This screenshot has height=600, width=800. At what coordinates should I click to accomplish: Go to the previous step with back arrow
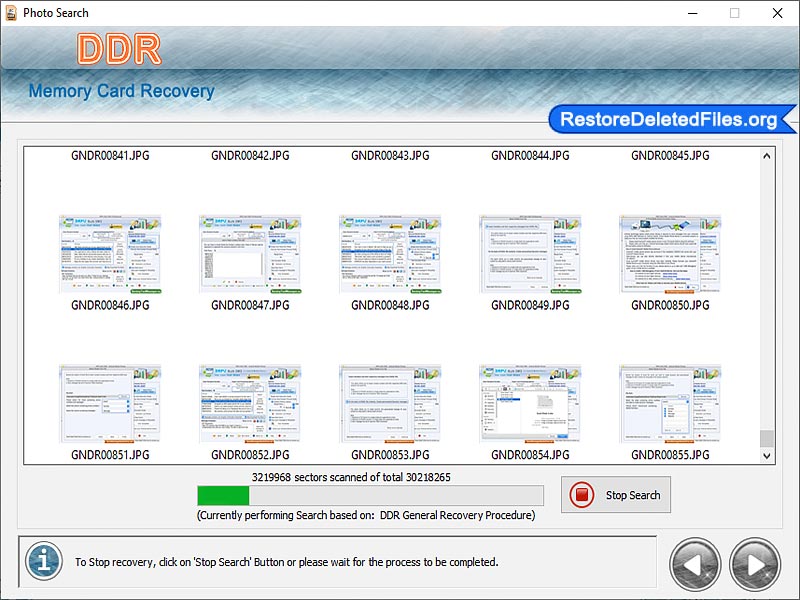point(695,564)
